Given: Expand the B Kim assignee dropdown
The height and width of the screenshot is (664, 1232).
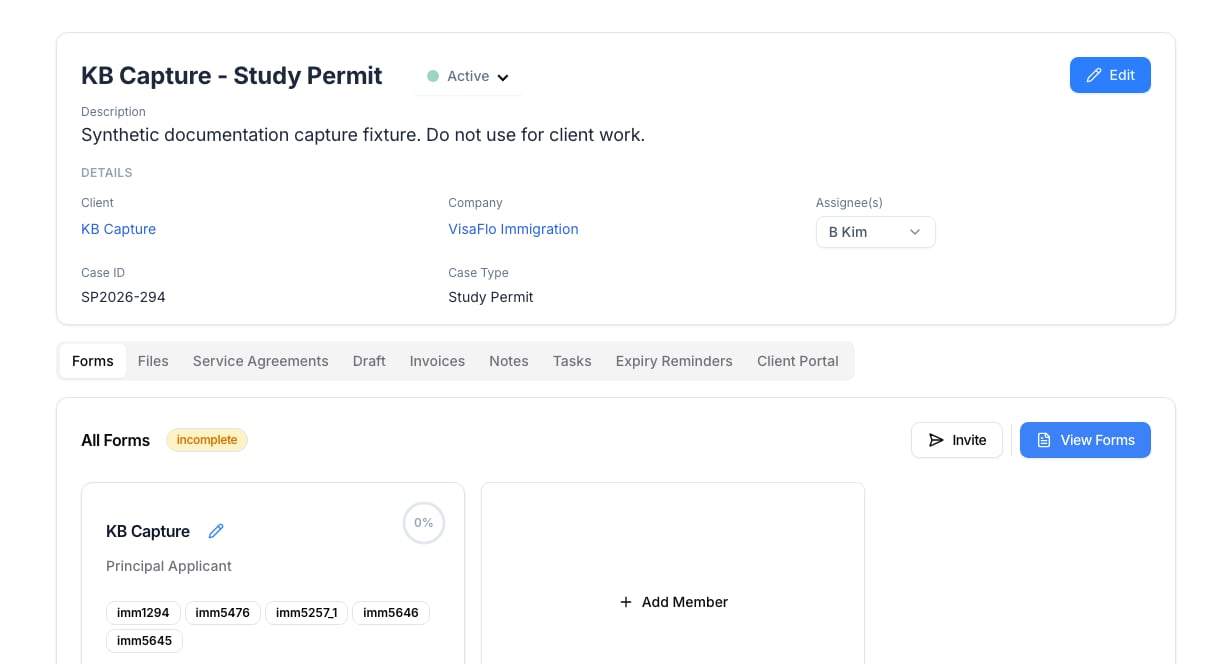Looking at the screenshot, I should (875, 232).
